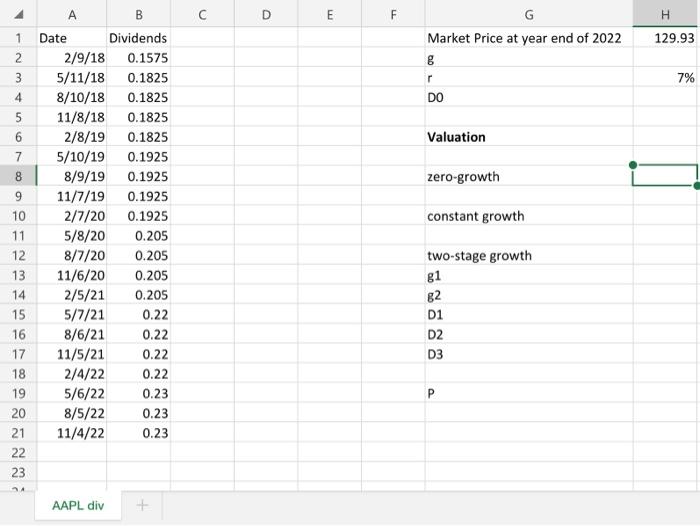The width and height of the screenshot is (700, 526).
Task: Select column D header
Action: pyautogui.click(x=266, y=14)
